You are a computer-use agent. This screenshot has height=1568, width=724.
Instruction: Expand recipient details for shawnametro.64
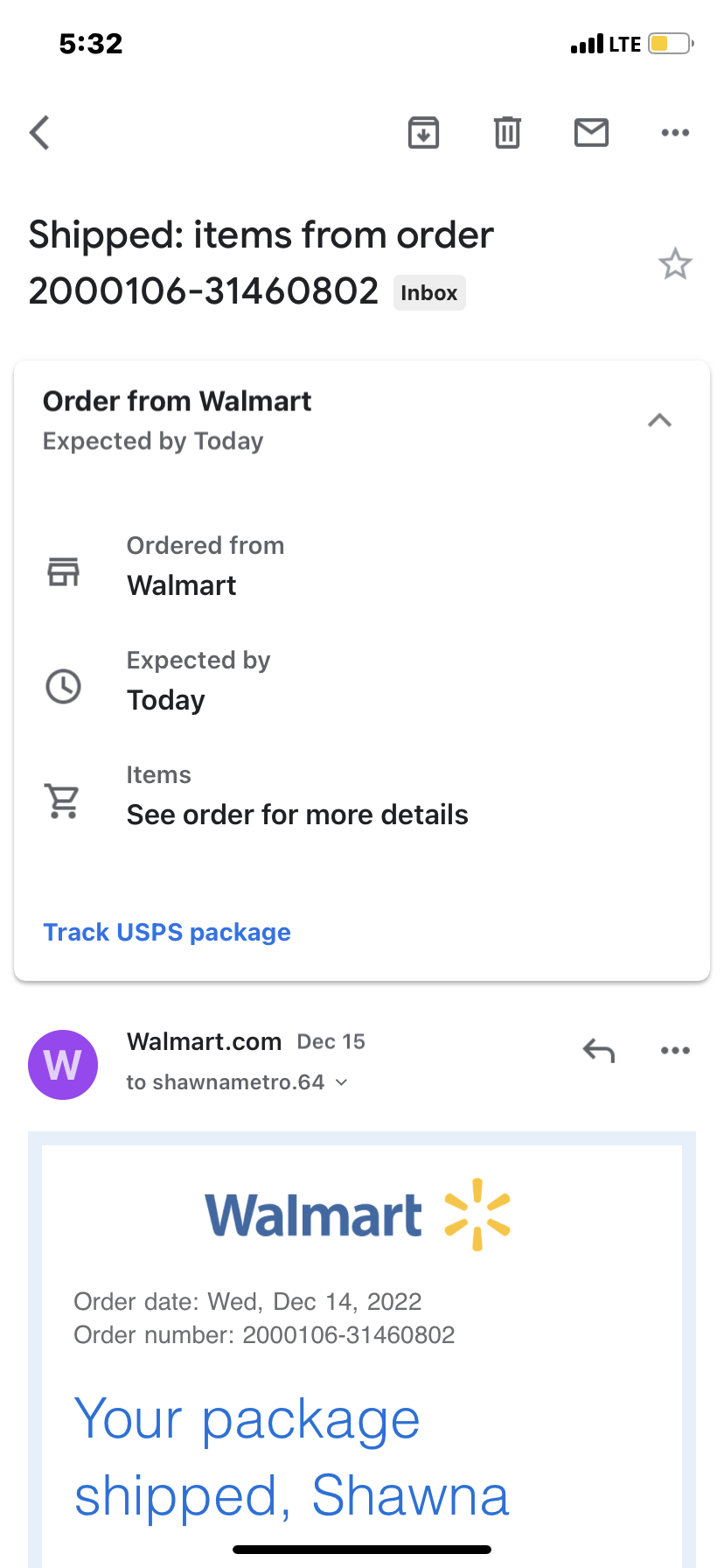point(341,1083)
